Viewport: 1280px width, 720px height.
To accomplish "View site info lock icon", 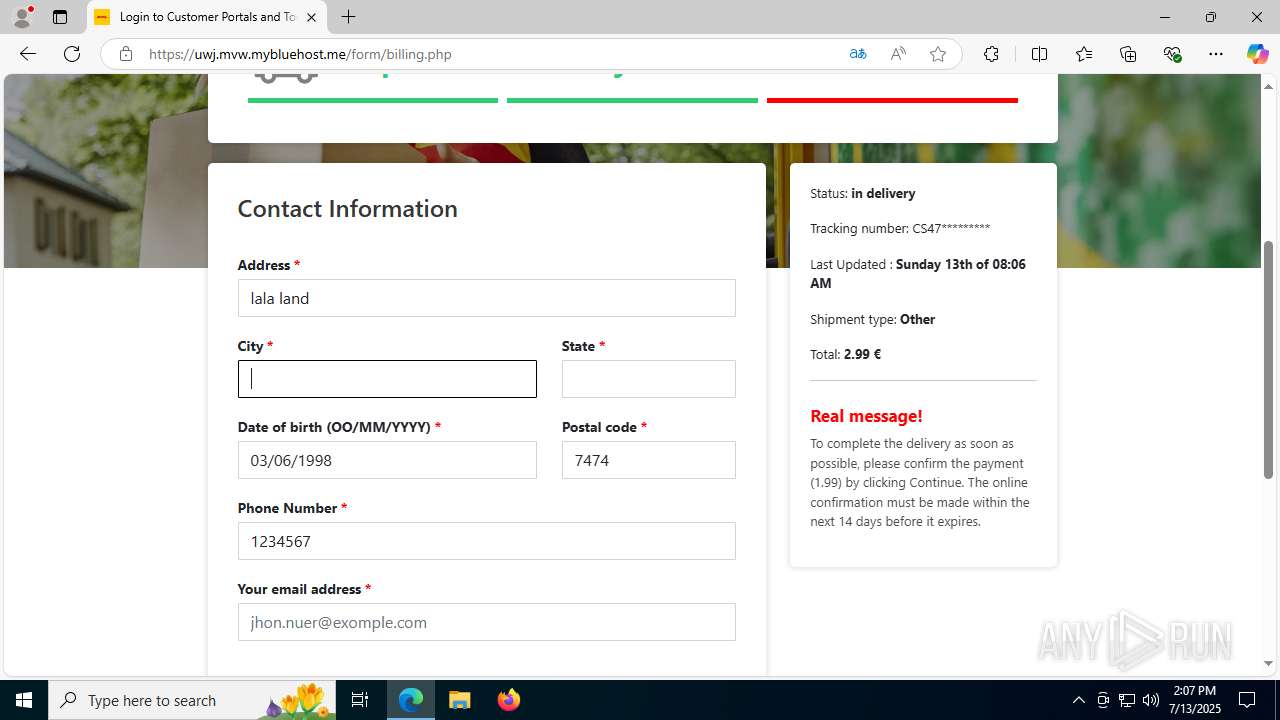I will [x=126, y=54].
